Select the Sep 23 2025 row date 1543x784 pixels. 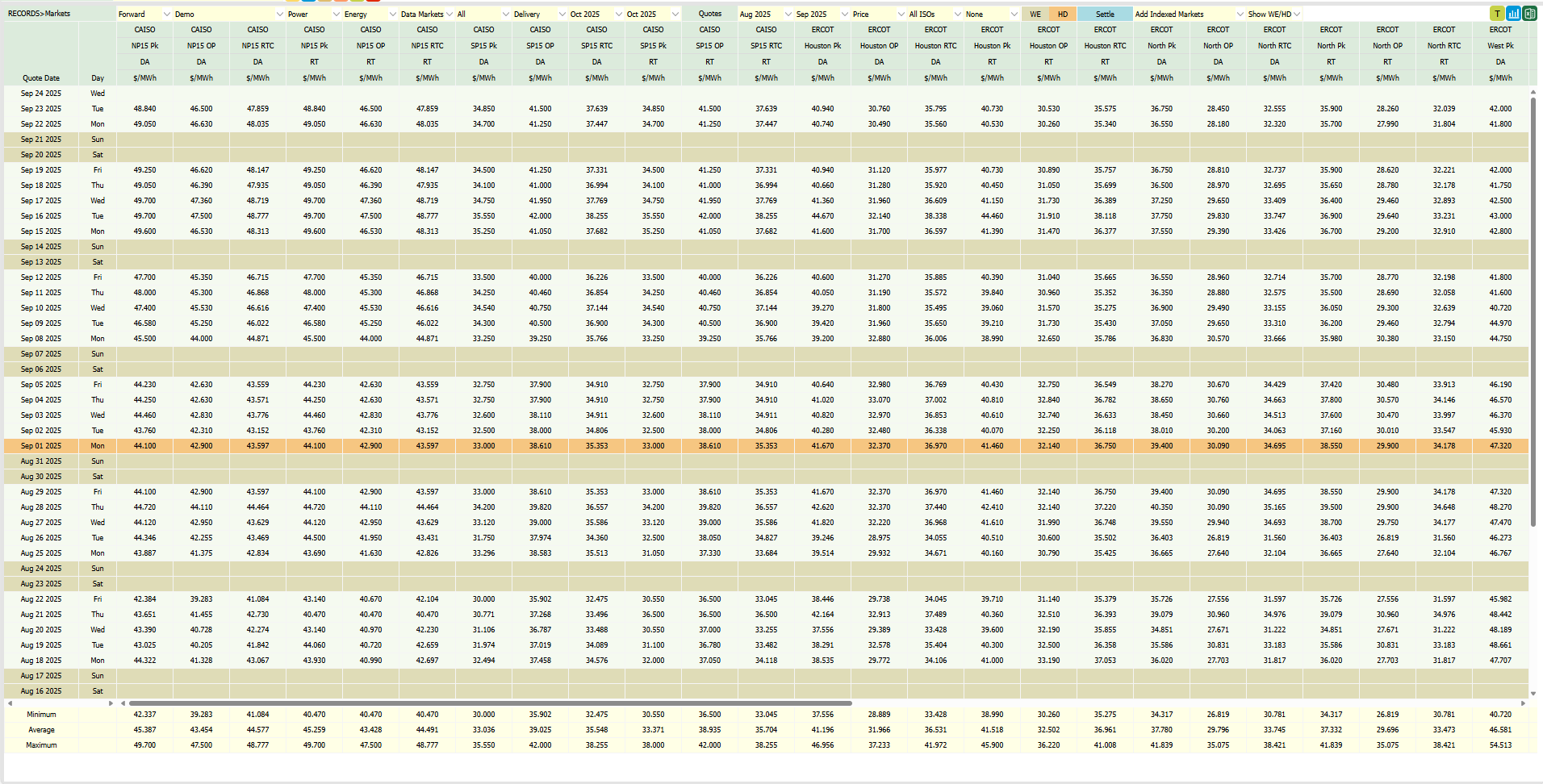click(x=41, y=109)
